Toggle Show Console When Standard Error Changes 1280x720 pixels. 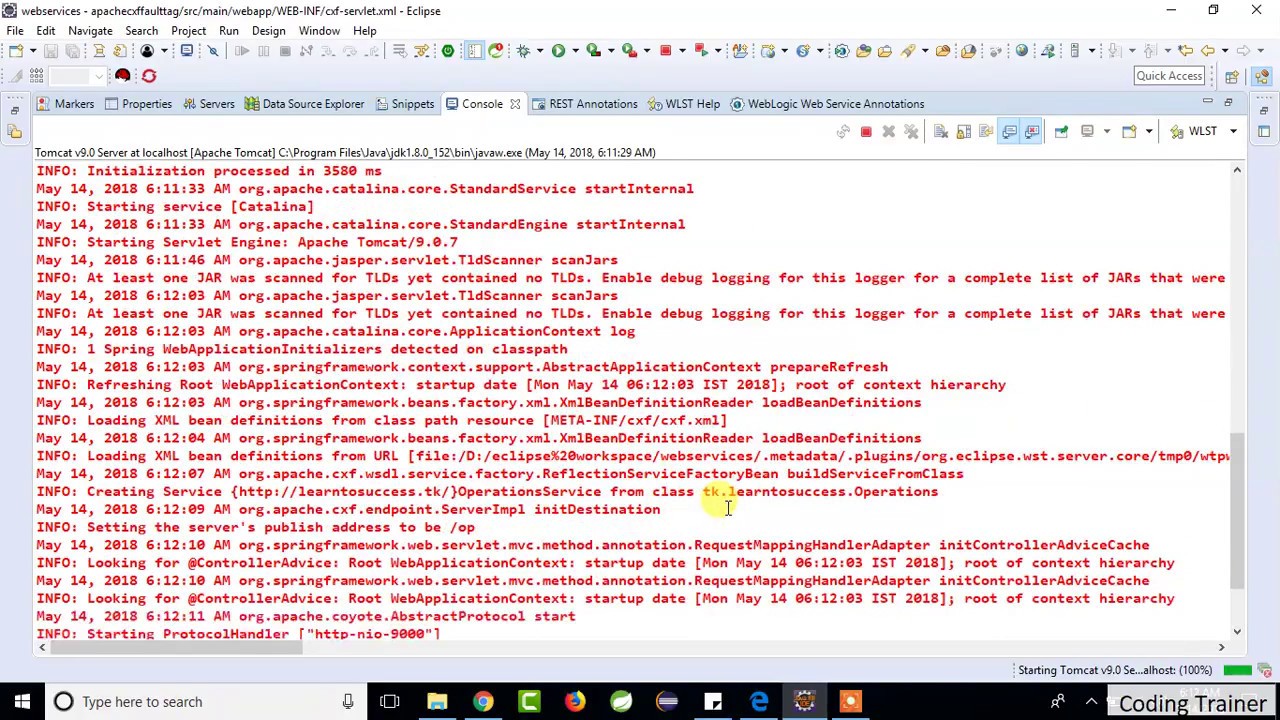pyautogui.click(x=1032, y=131)
